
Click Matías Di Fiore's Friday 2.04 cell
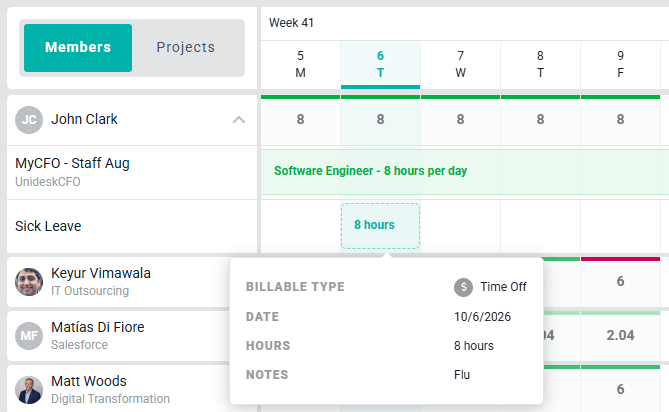point(620,336)
